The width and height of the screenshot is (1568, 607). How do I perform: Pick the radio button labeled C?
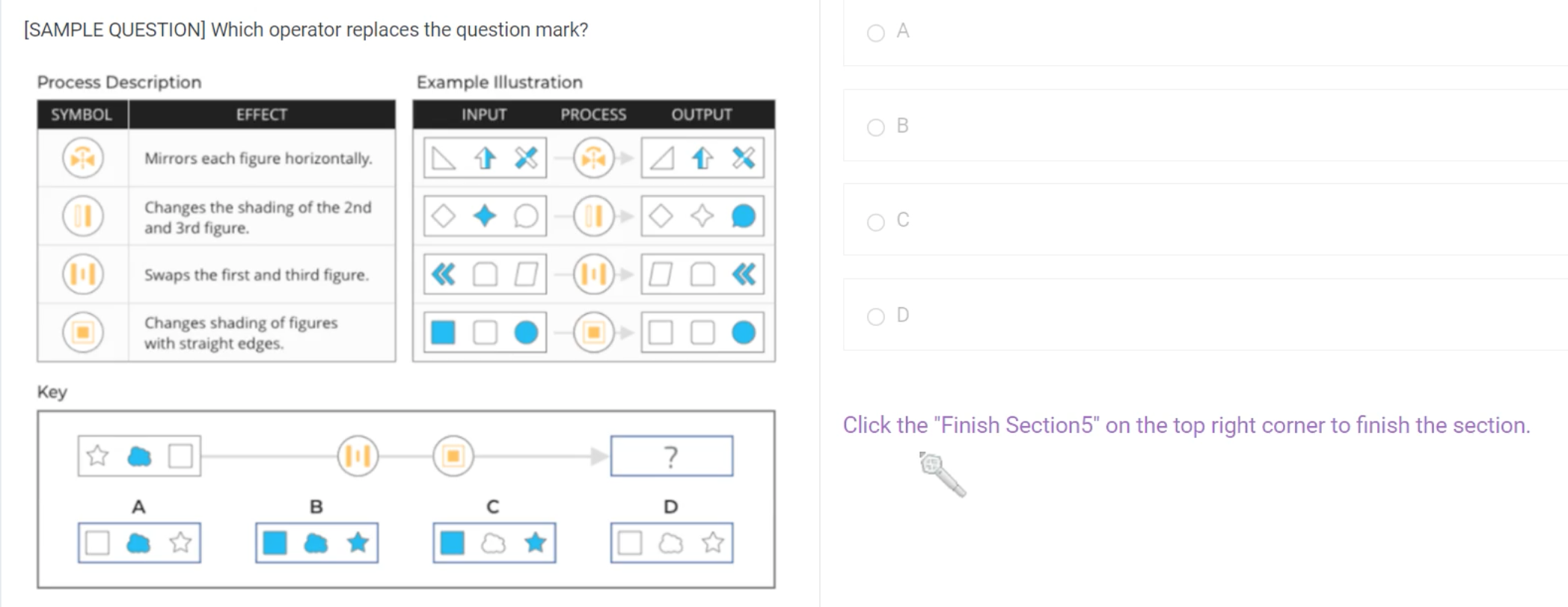pyautogui.click(x=876, y=222)
